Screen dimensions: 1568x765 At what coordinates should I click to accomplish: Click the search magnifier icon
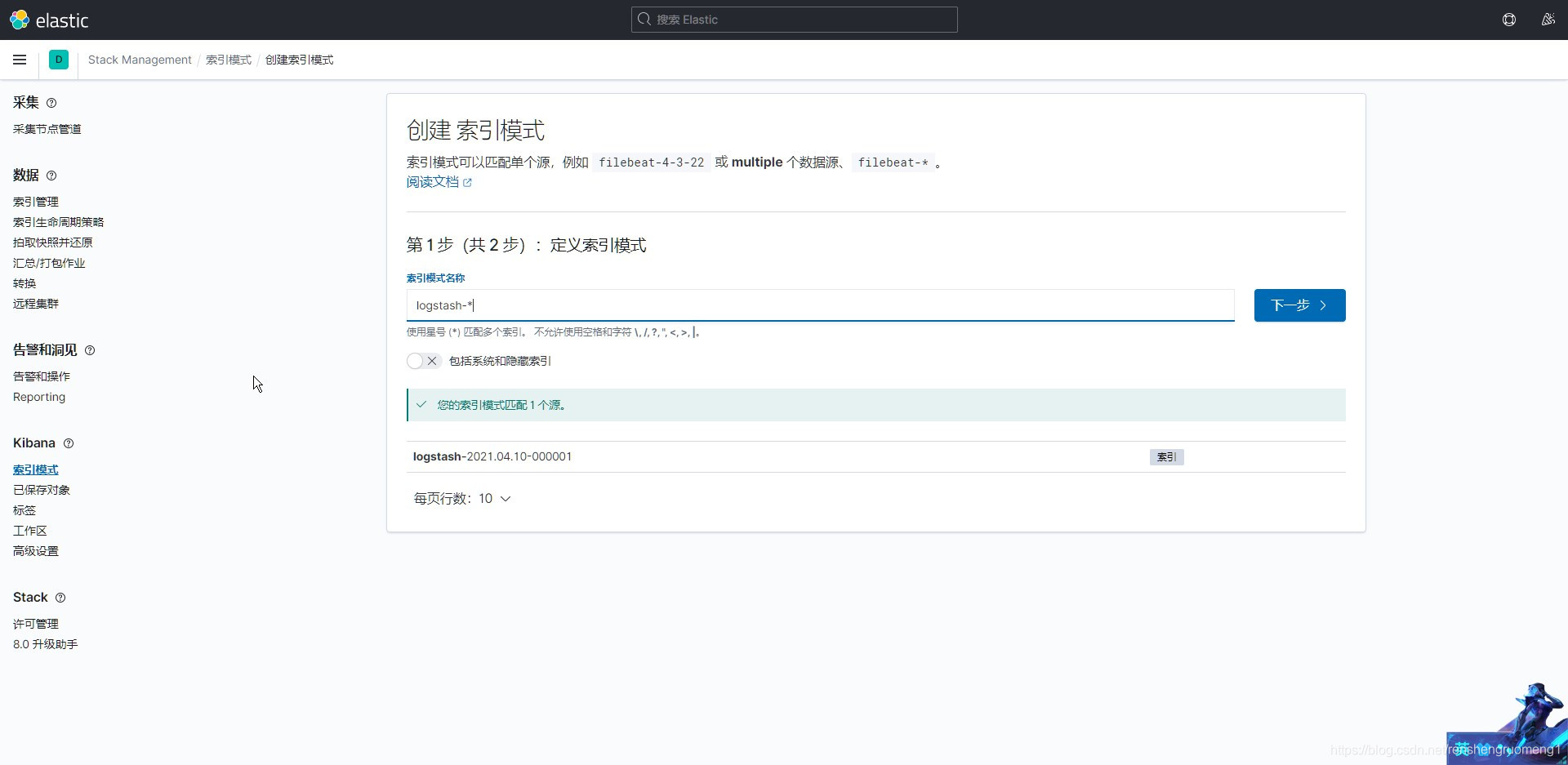644,20
